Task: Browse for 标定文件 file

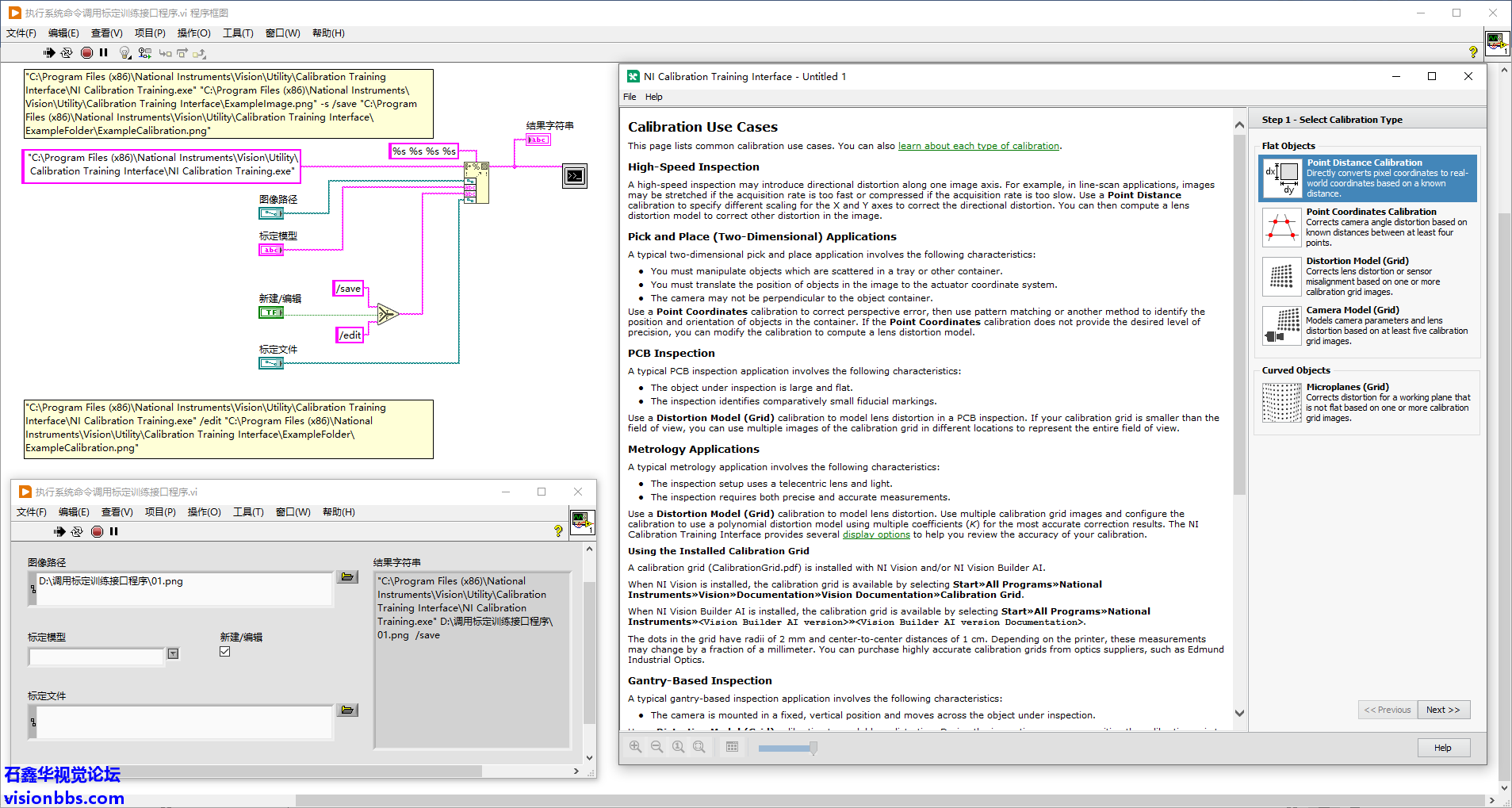Action: pos(347,710)
